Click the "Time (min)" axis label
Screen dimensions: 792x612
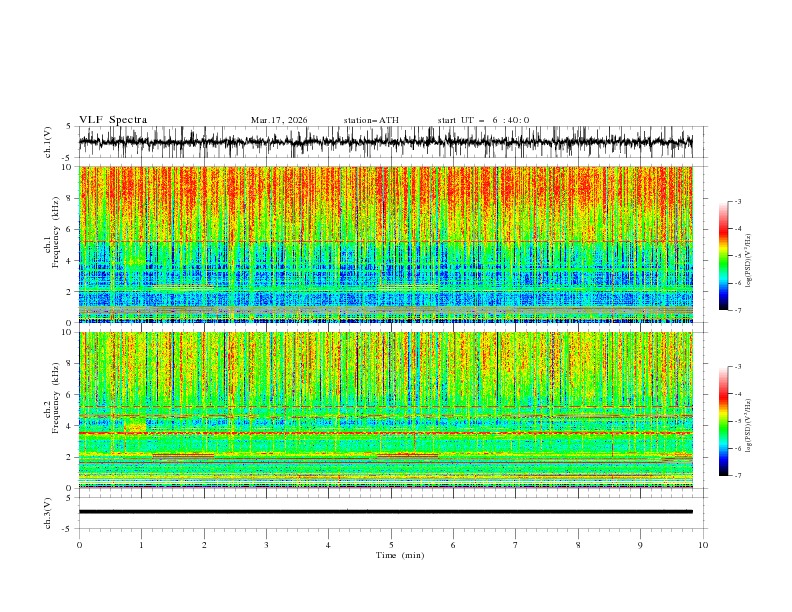(400, 555)
